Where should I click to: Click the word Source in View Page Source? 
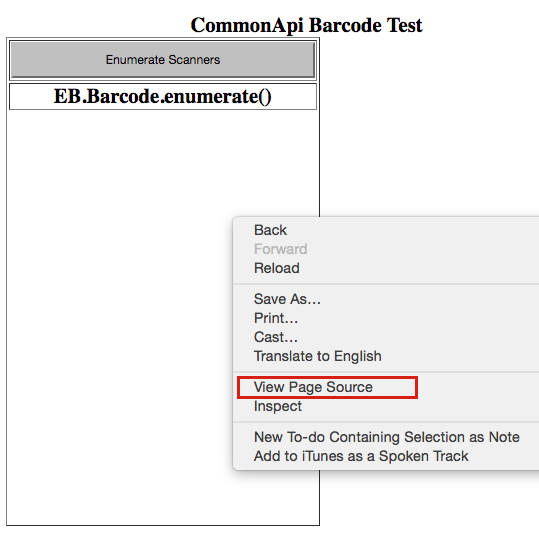pyautogui.click(x=349, y=387)
